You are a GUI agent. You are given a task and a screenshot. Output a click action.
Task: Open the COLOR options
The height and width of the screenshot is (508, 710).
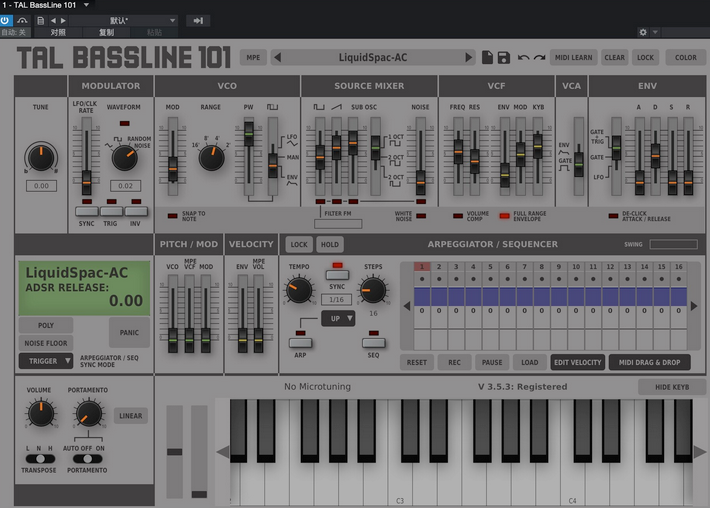tap(686, 58)
